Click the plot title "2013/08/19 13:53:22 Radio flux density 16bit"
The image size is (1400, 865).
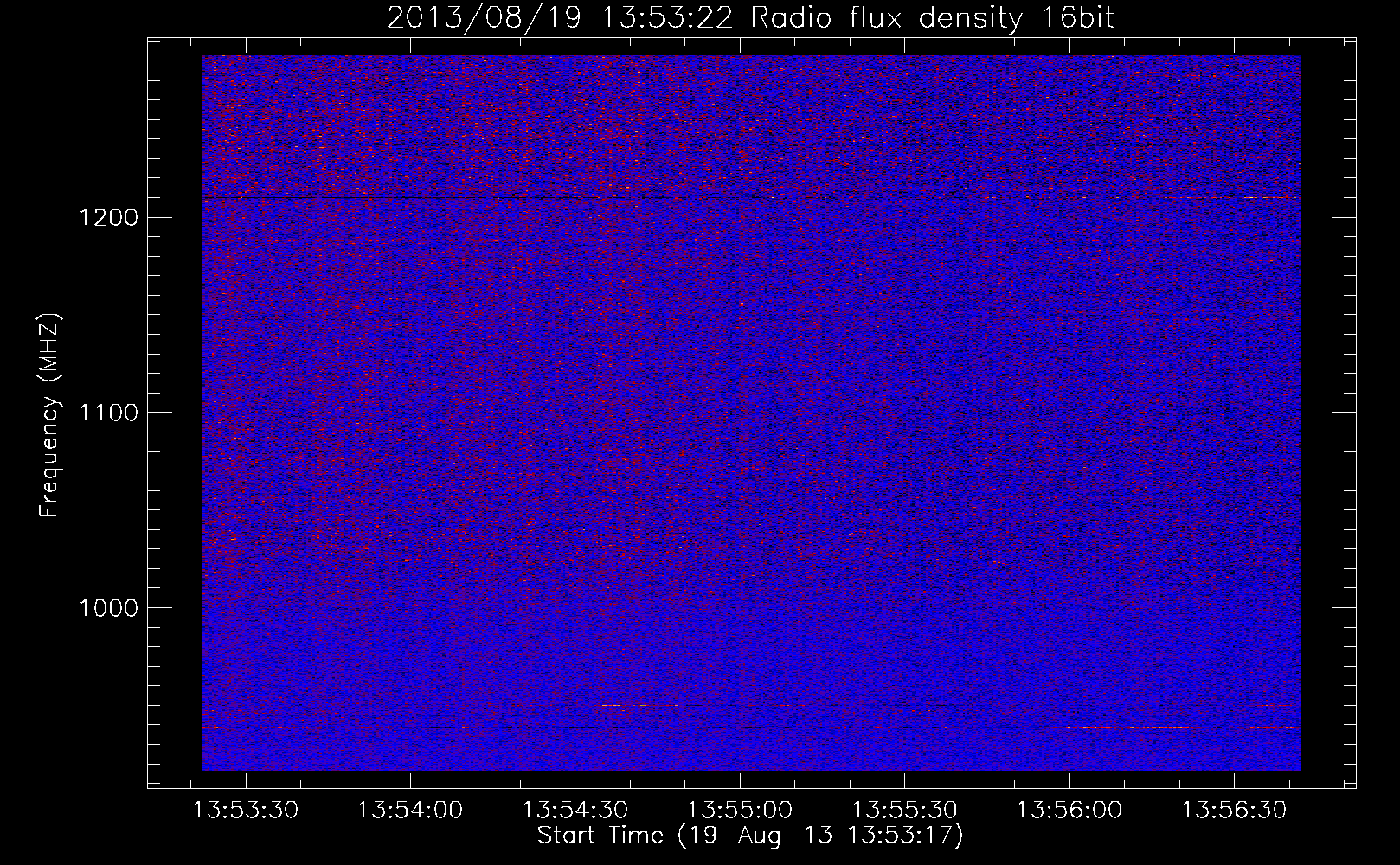(x=750, y=18)
